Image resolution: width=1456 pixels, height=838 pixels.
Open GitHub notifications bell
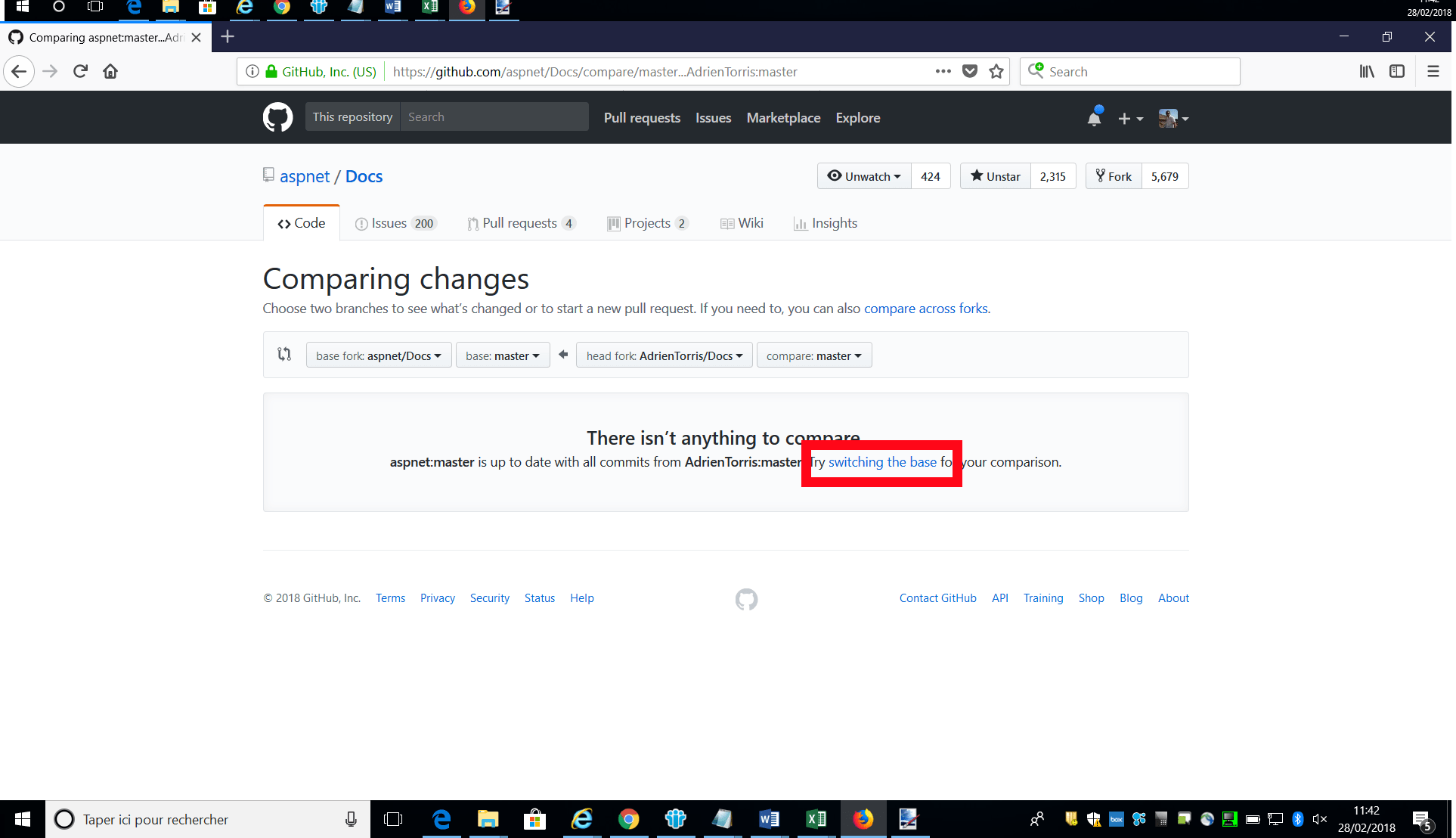1094,117
